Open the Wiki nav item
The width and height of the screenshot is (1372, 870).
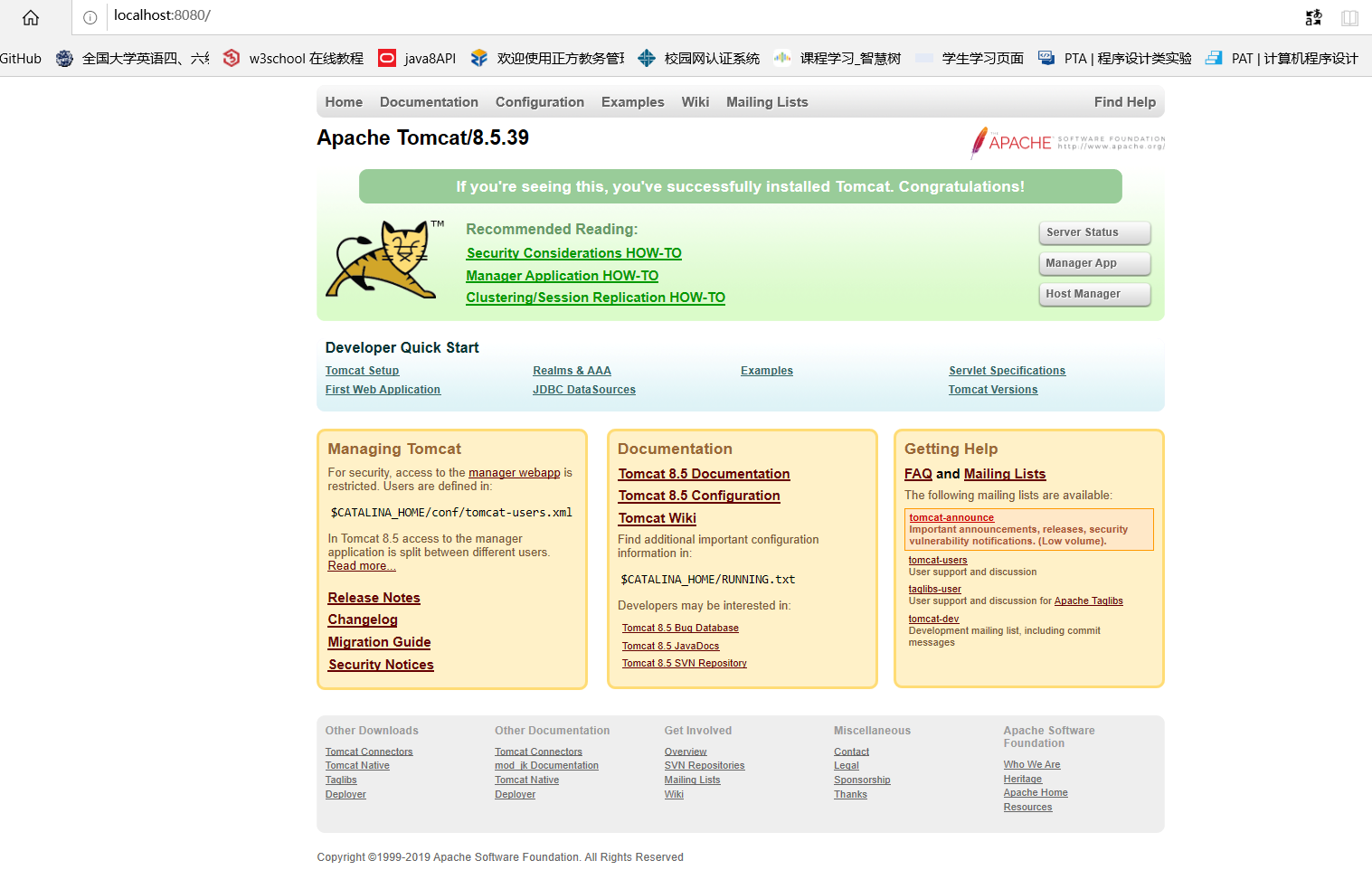pyautogui.click(x=695, y=102)
